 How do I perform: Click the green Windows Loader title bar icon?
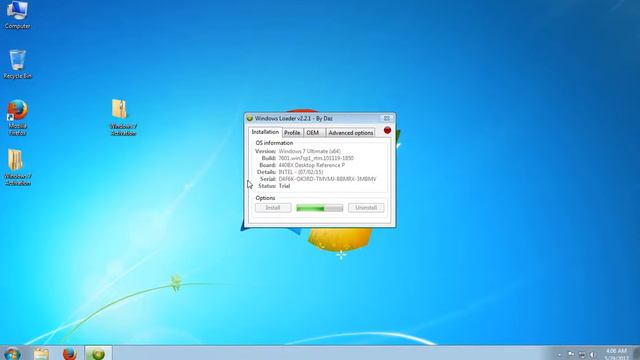coord(250,118)
